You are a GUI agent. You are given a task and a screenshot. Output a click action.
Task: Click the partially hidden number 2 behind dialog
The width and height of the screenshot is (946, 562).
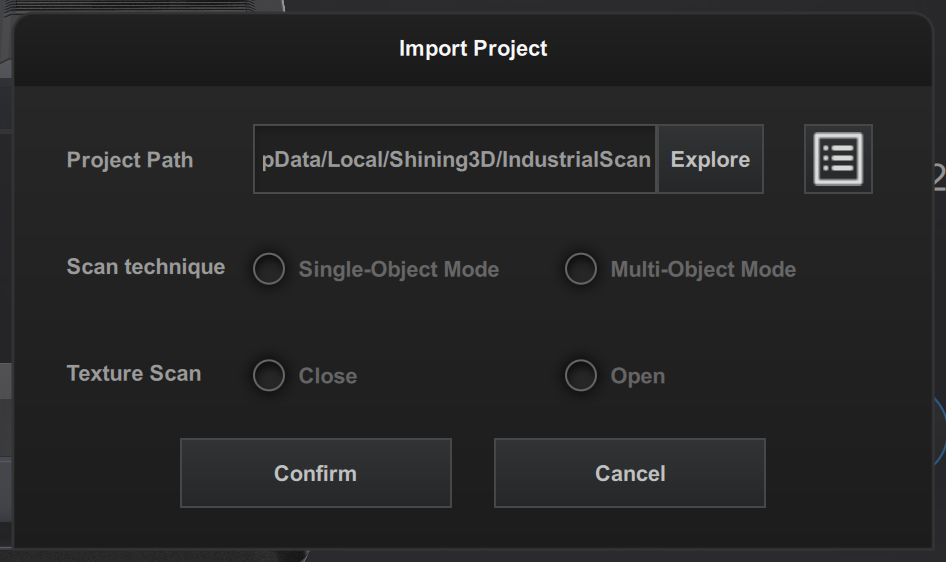point(938,177)
